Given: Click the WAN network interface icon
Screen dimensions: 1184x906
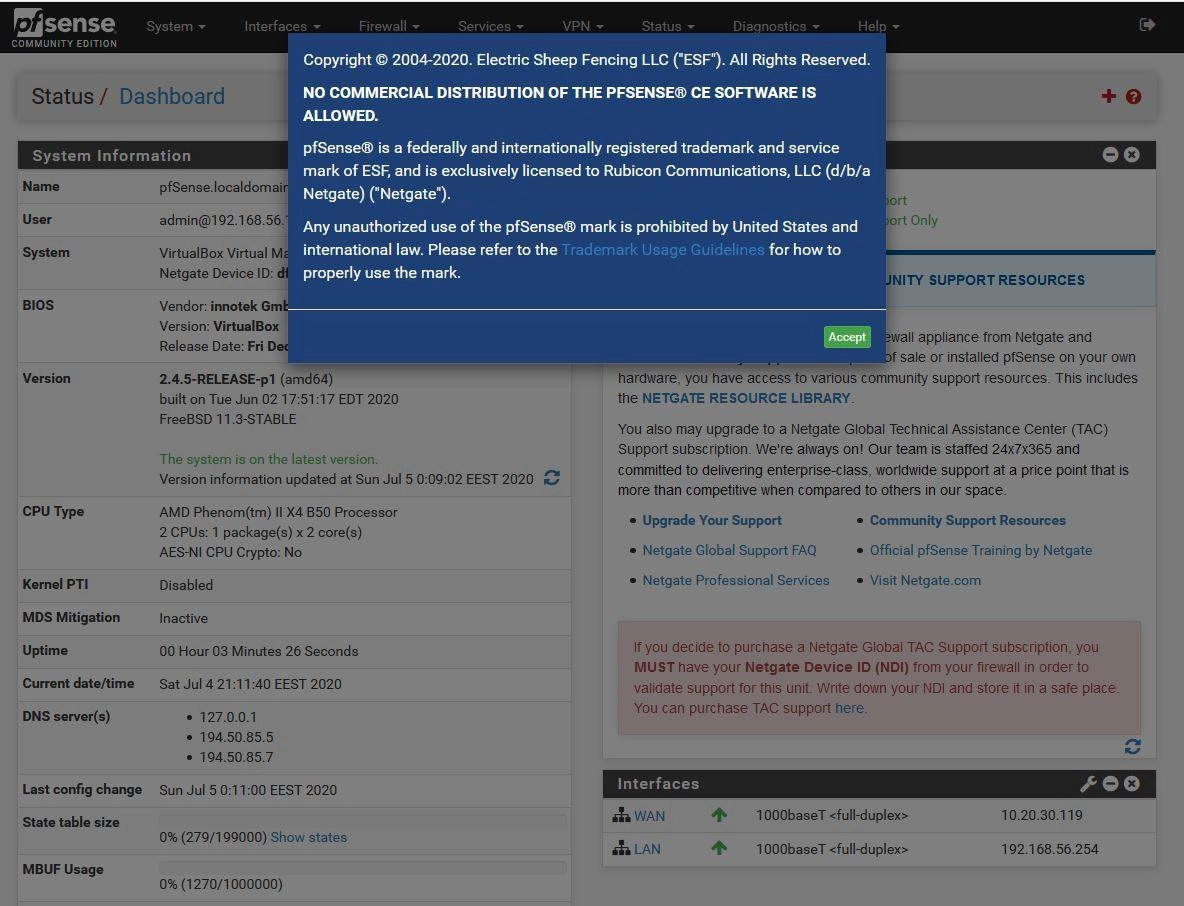Looking at the screenshot, I should (621, 815).
